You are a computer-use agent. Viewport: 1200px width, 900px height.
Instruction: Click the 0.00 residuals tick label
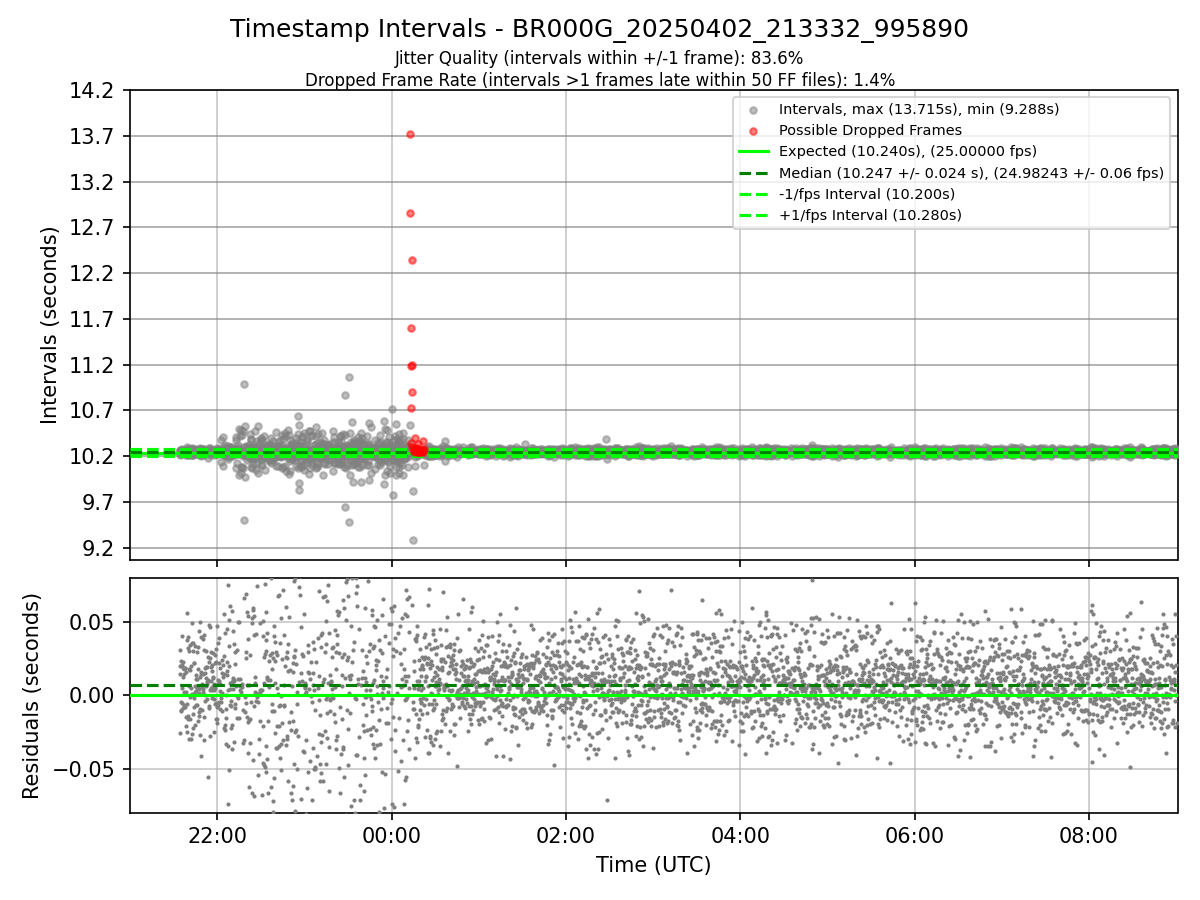coord(92,695)
